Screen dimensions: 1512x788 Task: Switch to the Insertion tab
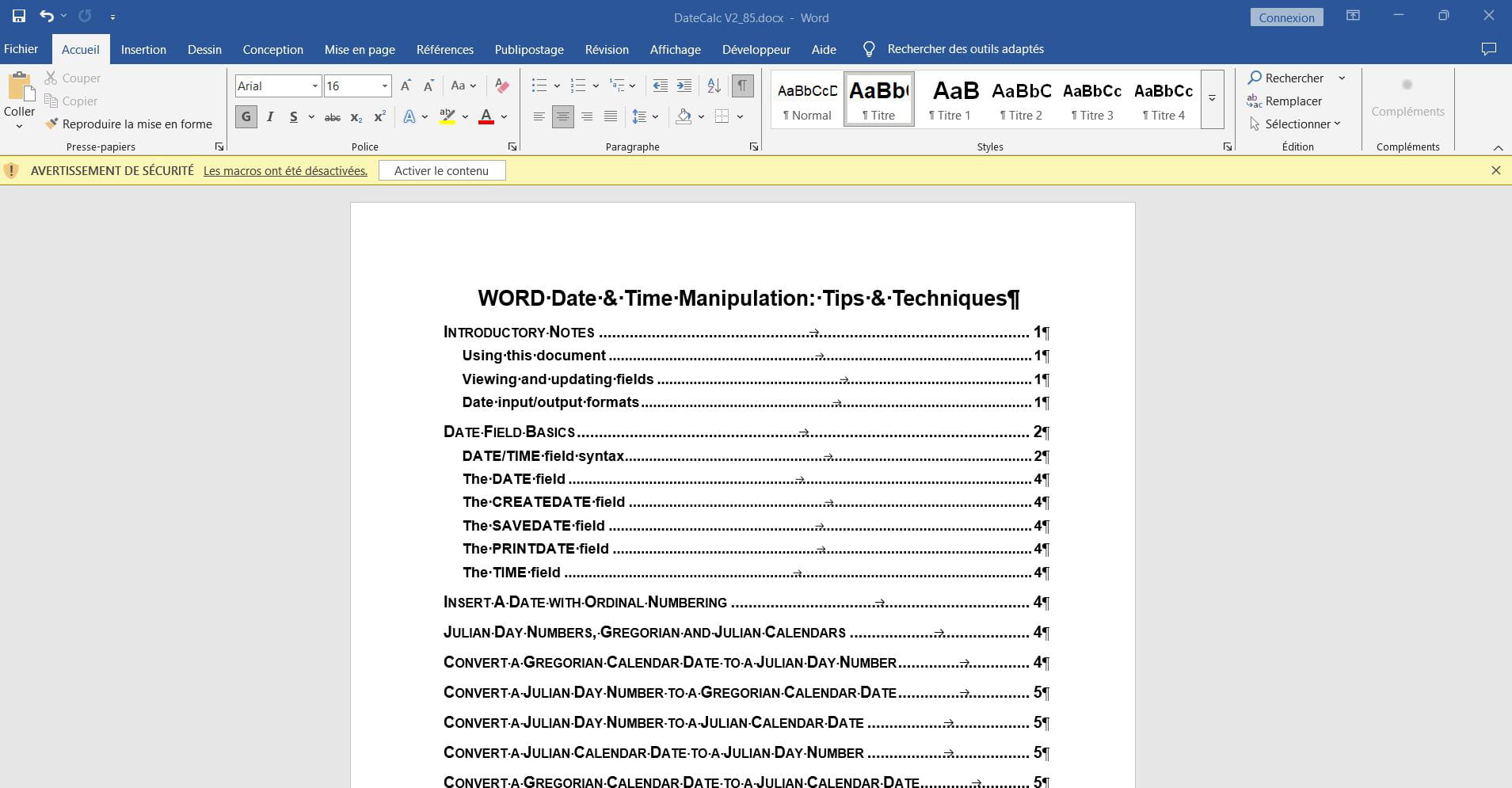tap(143, 49)
